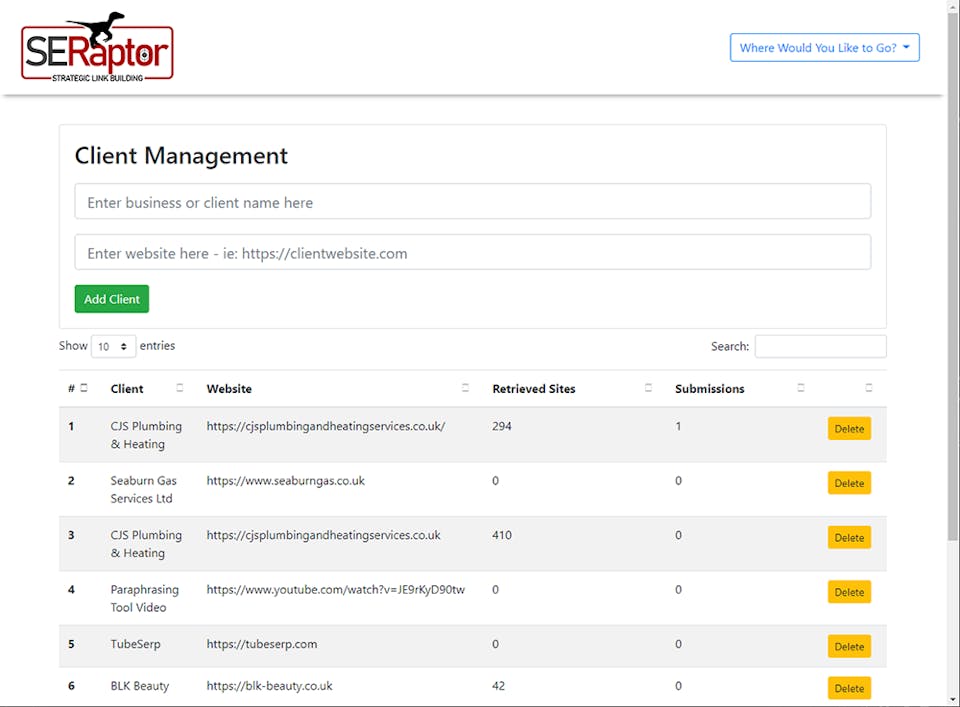Sort by Retrieved Sites sort icon
Viewport: 960px width, 707px height.
648,388
